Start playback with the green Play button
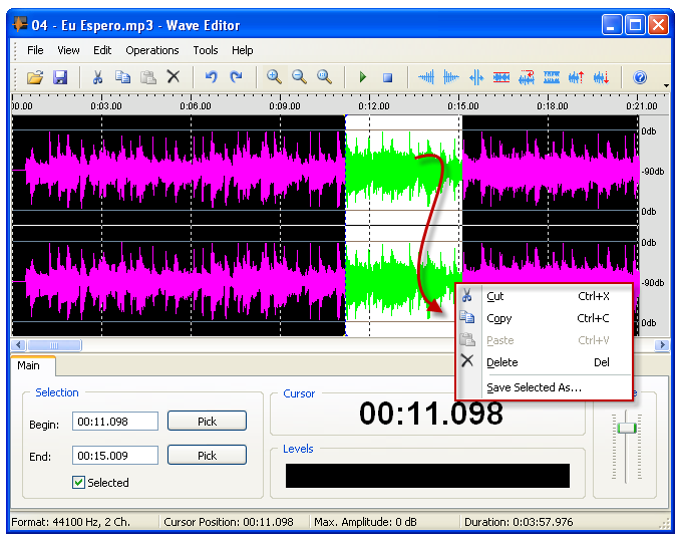 point(363,77)
